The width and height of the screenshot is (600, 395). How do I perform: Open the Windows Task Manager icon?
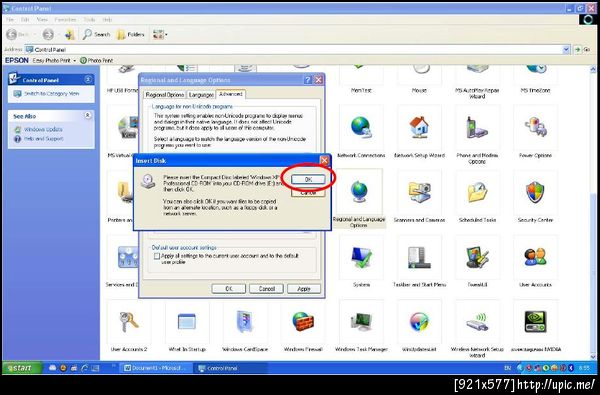pyautogui.click(x=361, y=322)
